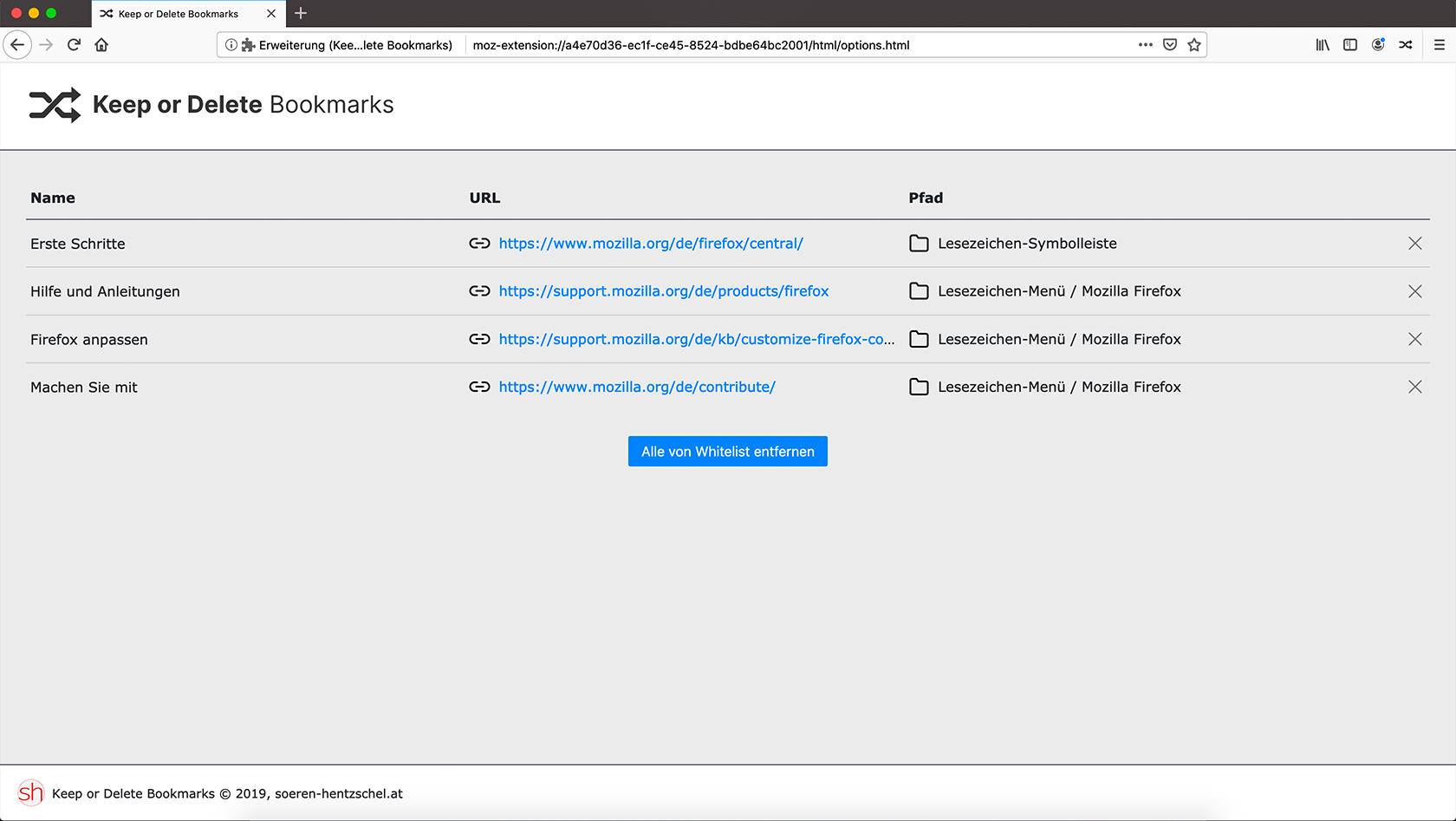Viewport: 1456px width, 821px height.
Task: Remove Erste Schritte from whitelist
Action: pos(1414,244)
